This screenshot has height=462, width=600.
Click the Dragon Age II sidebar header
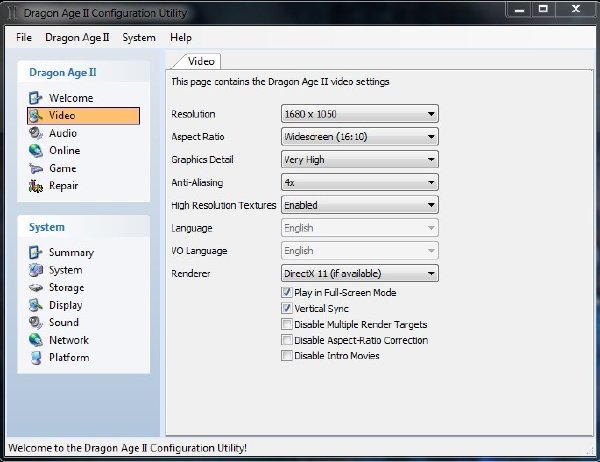tap(63, 72)
